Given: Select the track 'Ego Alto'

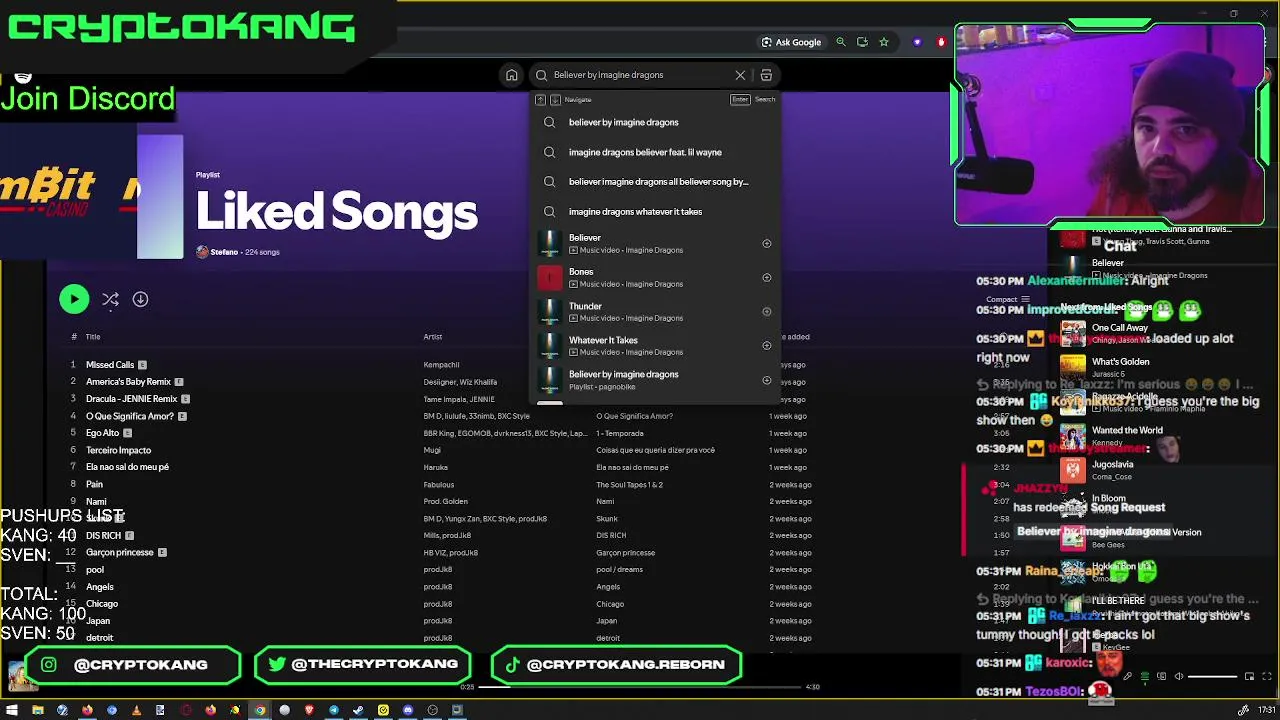Looking at the screenshot, I should (x=102, y=433).
